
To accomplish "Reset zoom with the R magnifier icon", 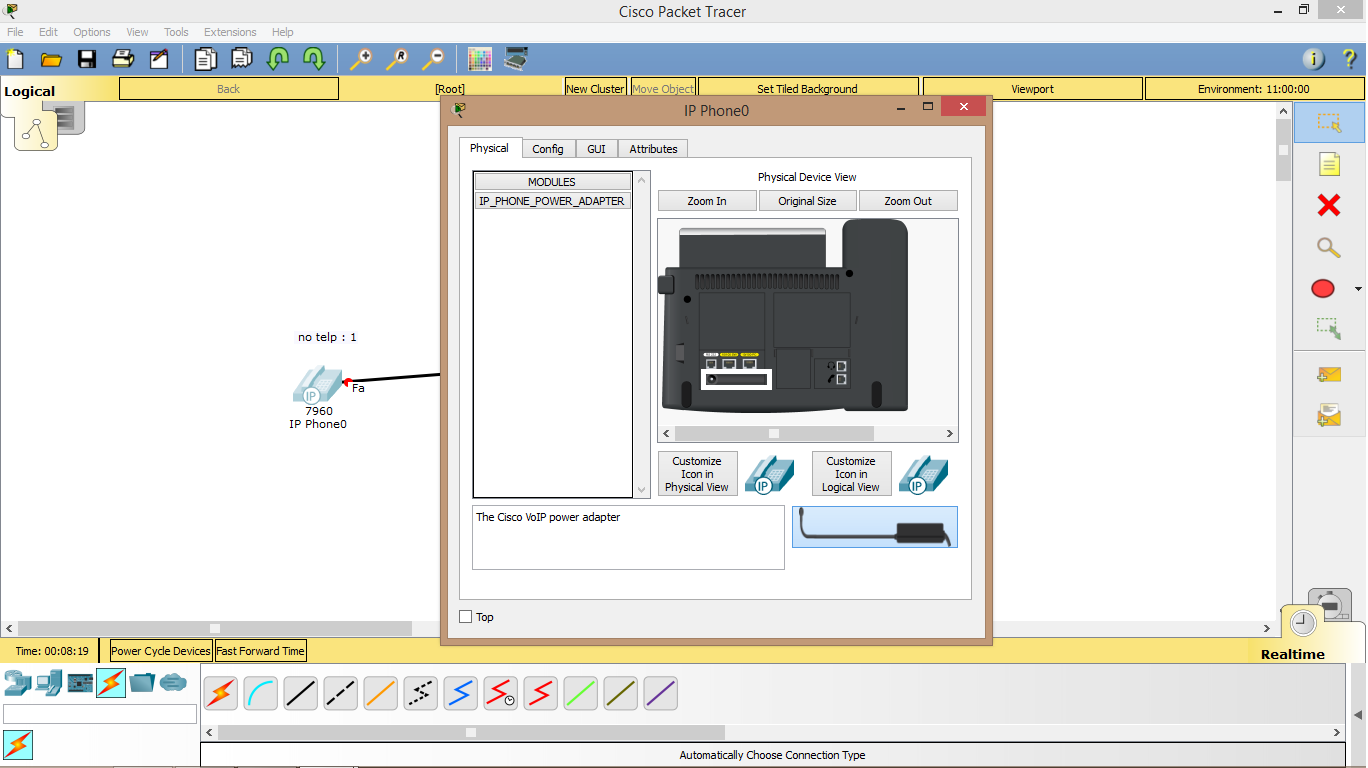I will pyautogui.click(x=397, y=59).
